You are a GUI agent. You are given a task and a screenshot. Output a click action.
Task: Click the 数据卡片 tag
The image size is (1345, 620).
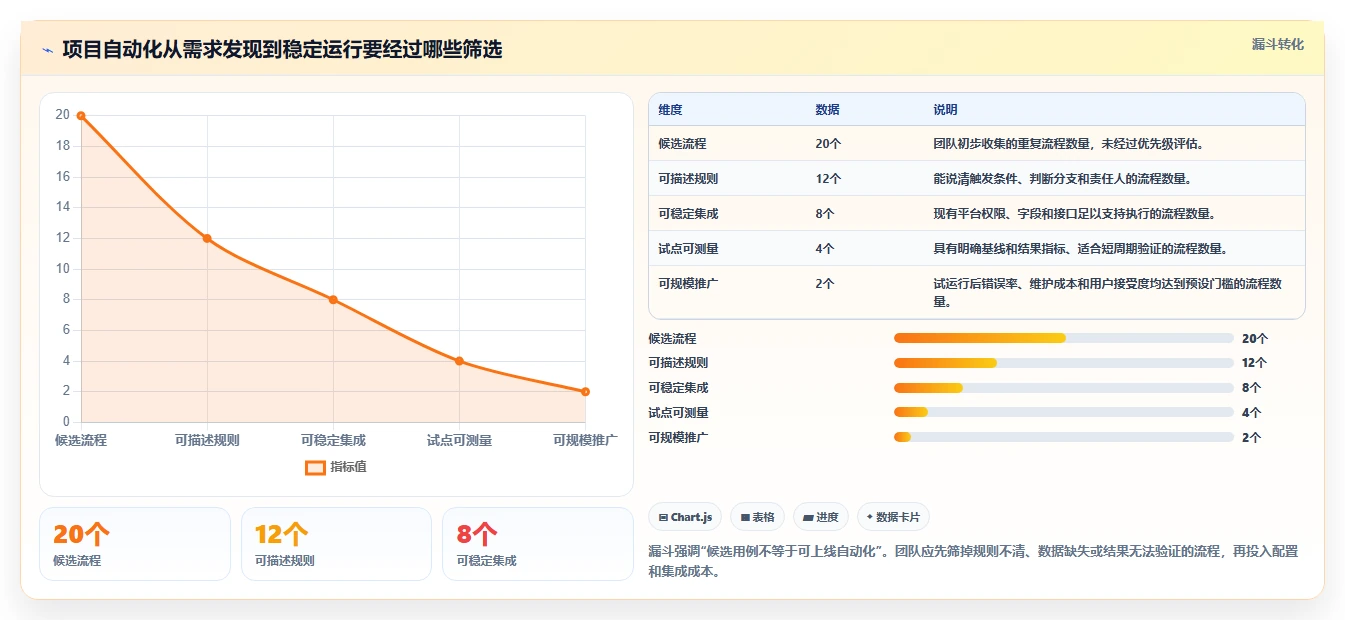point(893,517)
